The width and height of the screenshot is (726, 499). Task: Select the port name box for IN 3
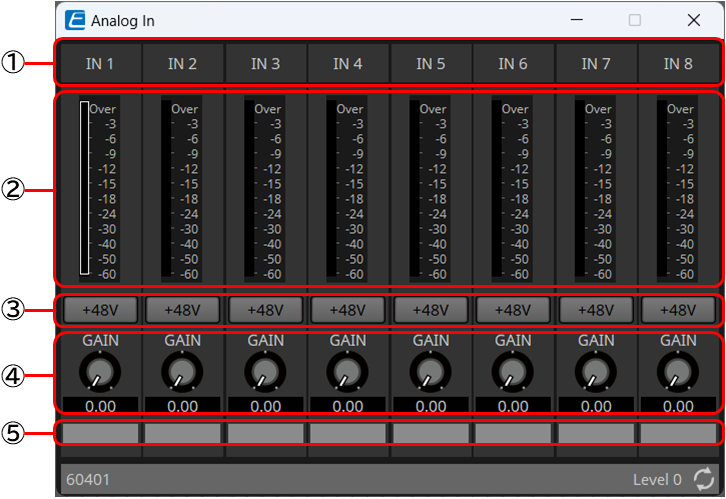point(265,433)
